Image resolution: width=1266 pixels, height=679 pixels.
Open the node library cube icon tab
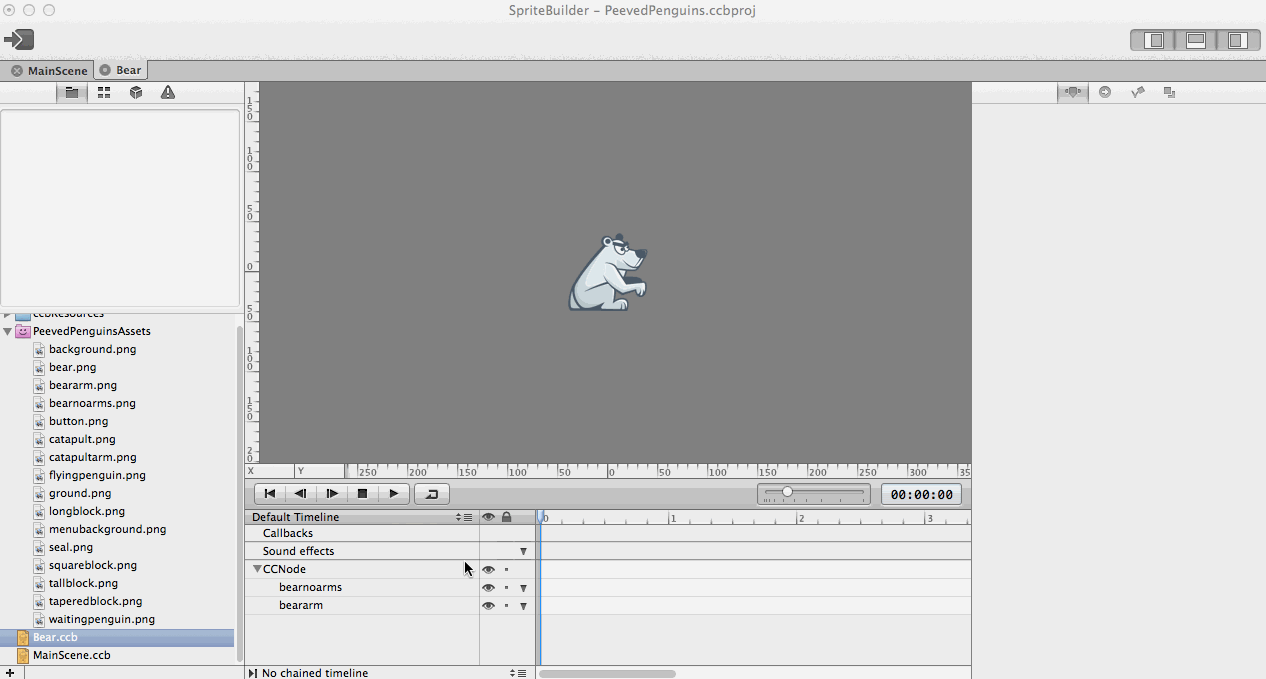coord(136,93)
